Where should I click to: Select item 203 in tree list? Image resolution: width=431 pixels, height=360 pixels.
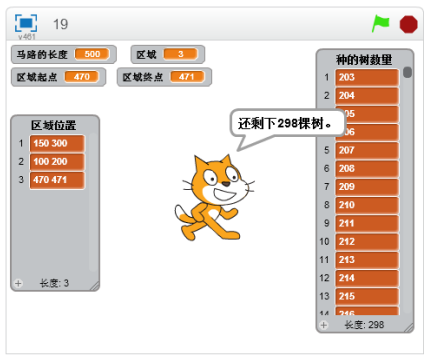367,77
